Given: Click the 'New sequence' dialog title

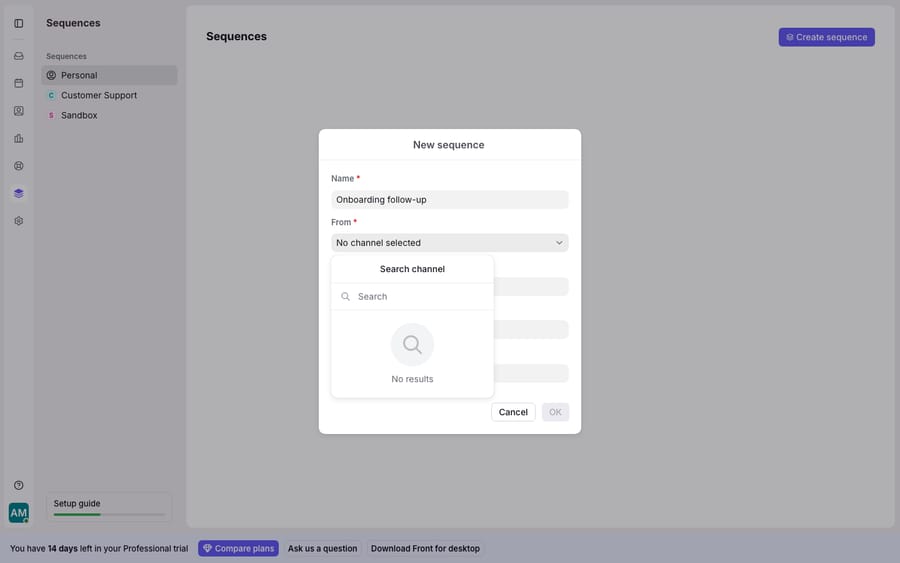Looking at the screenshot, I should tap(449, 145).
